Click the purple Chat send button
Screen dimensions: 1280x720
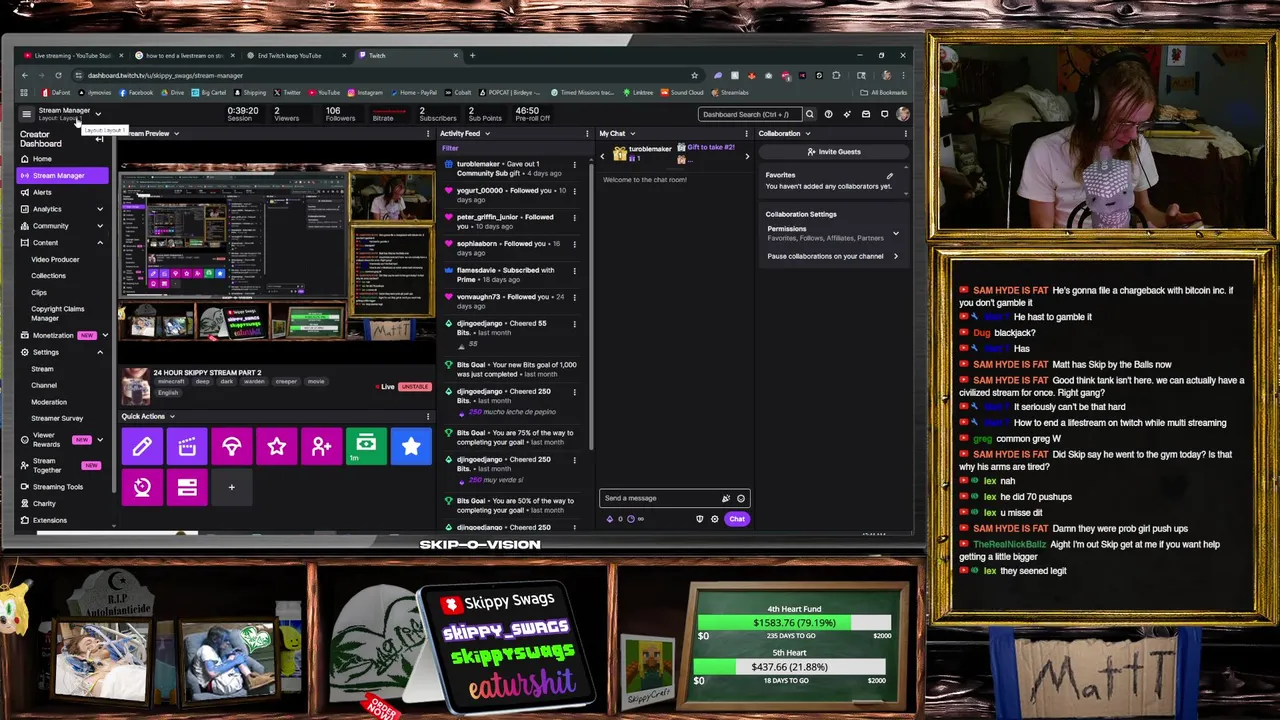pyautogui.click(x=737, y=519)
